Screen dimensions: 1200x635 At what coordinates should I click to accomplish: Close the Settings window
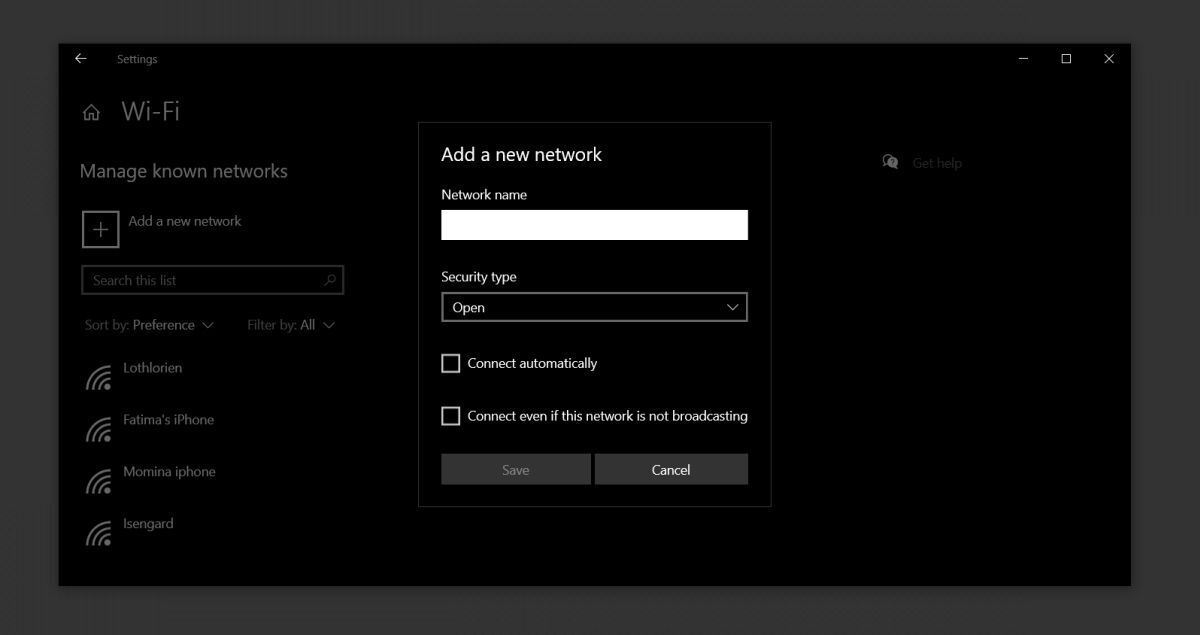pyautogui.click(x=1108, y=59)
